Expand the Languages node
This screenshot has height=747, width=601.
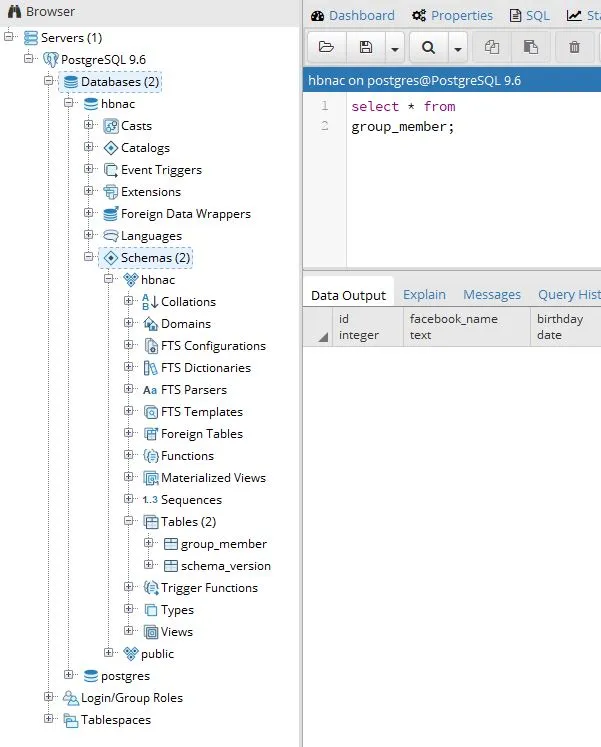click(89, 234)
